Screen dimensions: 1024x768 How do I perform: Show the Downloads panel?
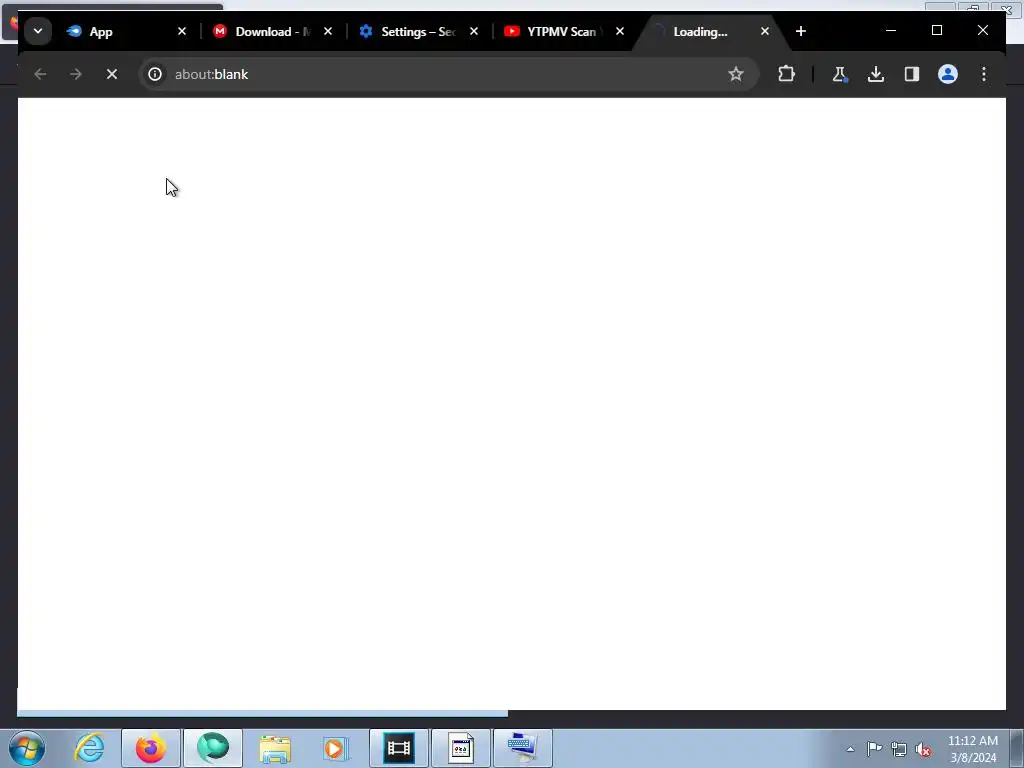point(876,74)
